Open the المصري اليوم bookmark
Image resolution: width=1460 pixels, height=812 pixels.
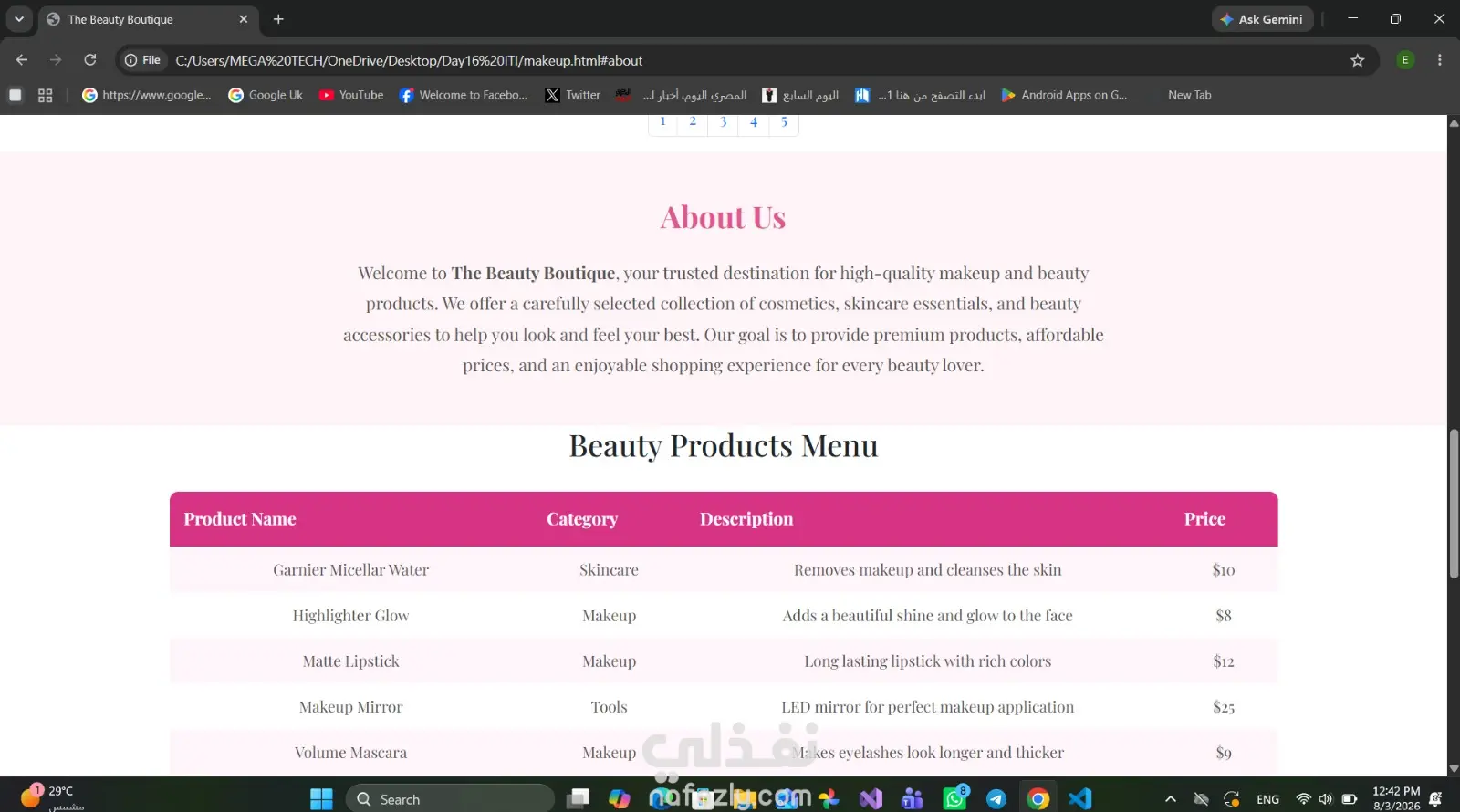[681, 95]
